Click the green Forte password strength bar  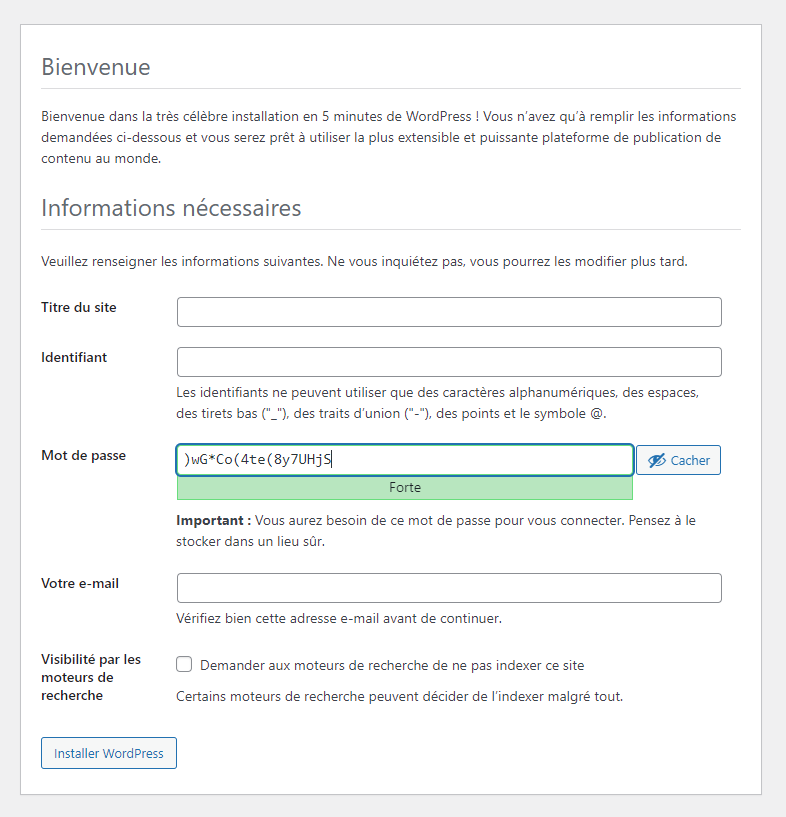pyautogui.click(x=405, y=488)
